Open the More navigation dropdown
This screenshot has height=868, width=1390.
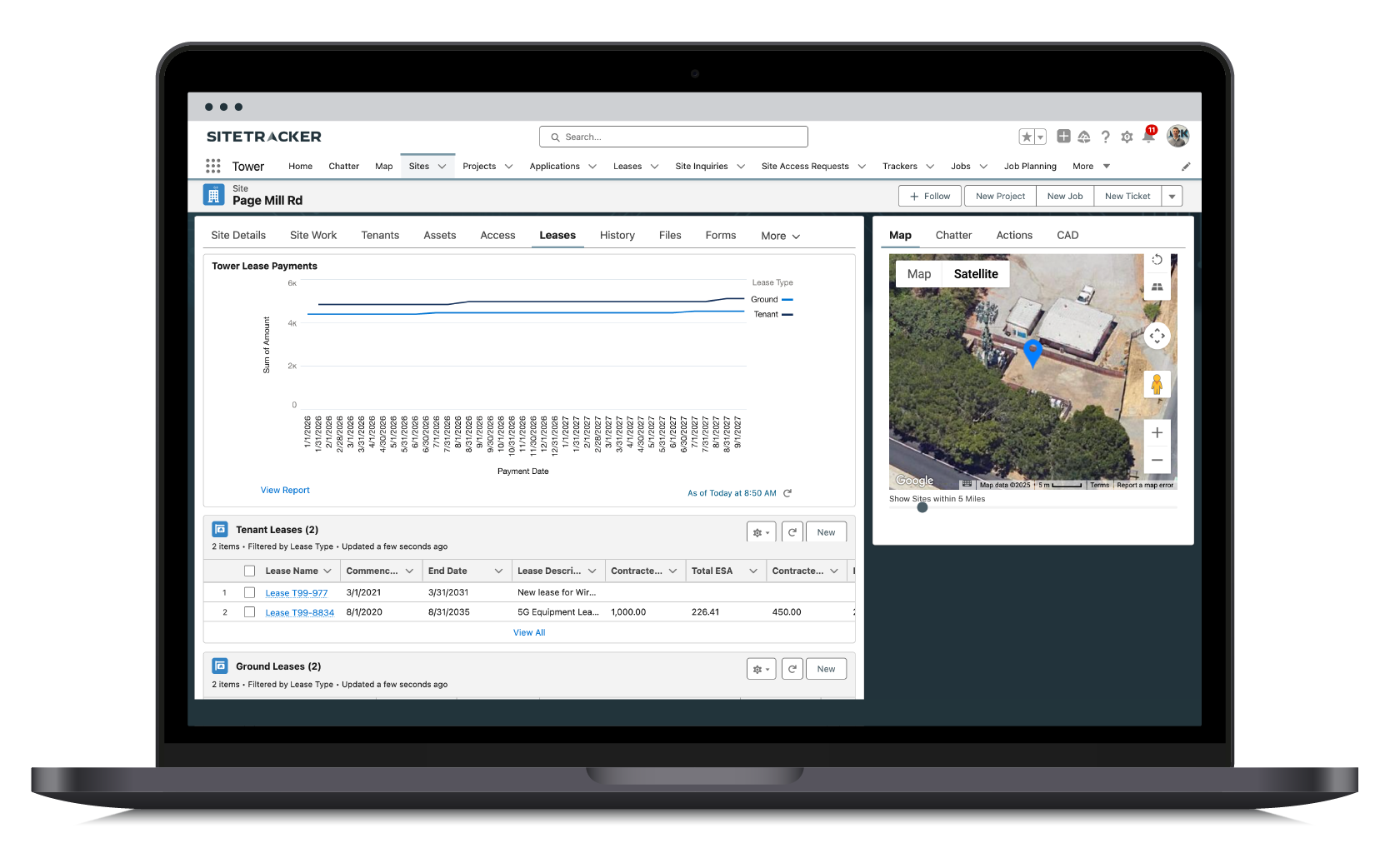click(1090, 166)
